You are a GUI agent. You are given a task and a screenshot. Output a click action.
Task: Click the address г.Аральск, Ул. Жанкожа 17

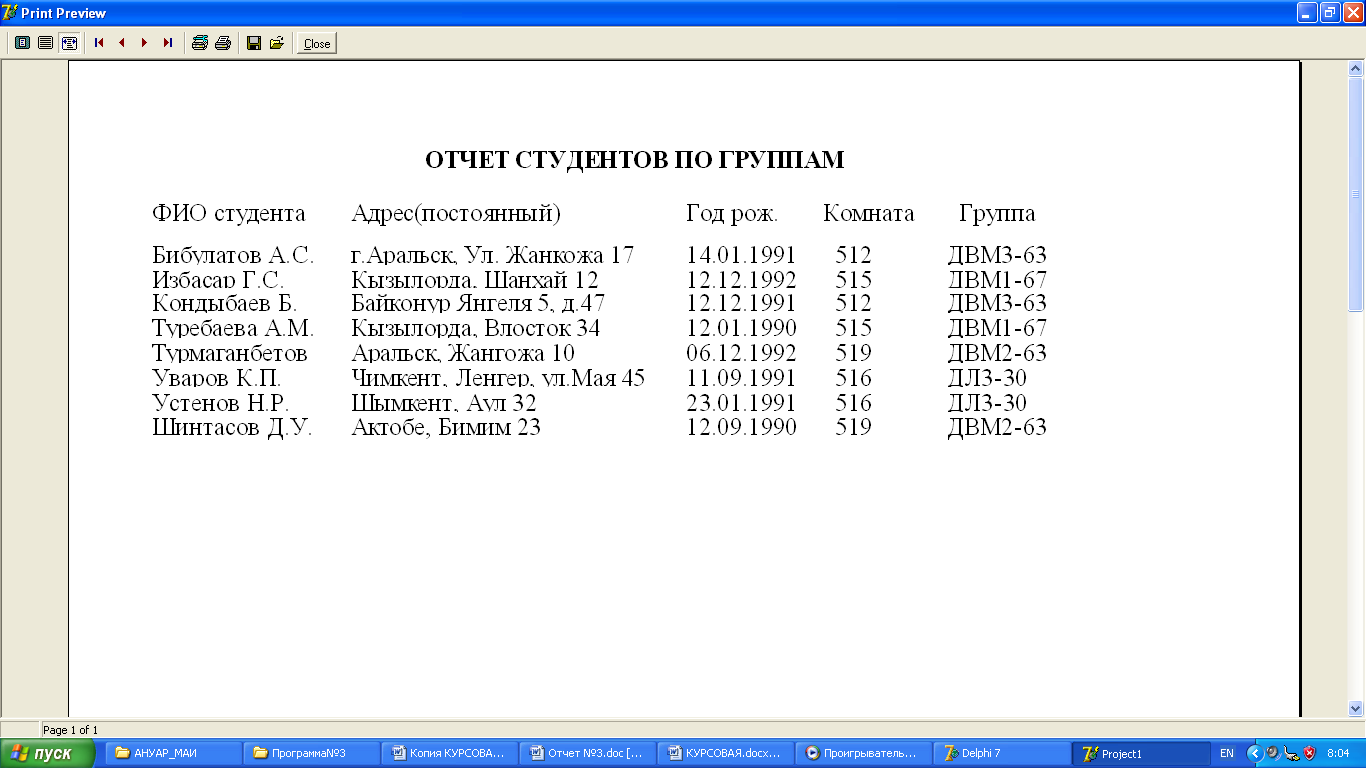pyautogui.click(x=493, y=255)
